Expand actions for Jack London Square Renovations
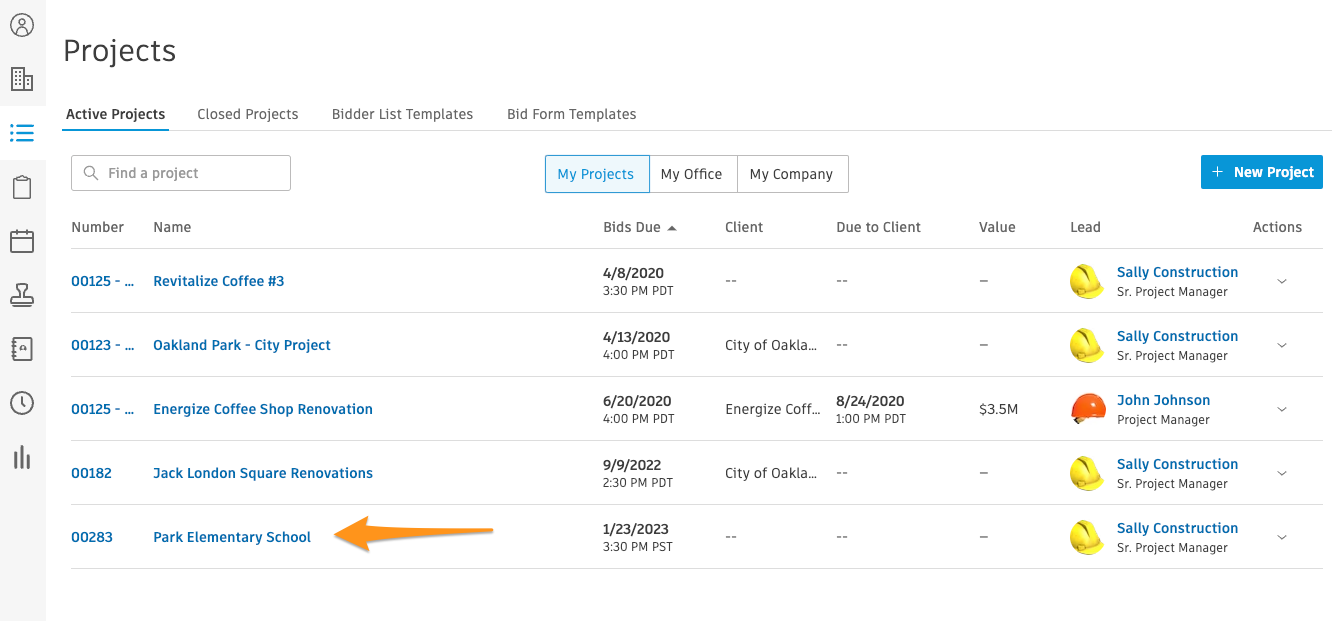This screenshot has height=621, width=1342. (x=1282, y=473)
